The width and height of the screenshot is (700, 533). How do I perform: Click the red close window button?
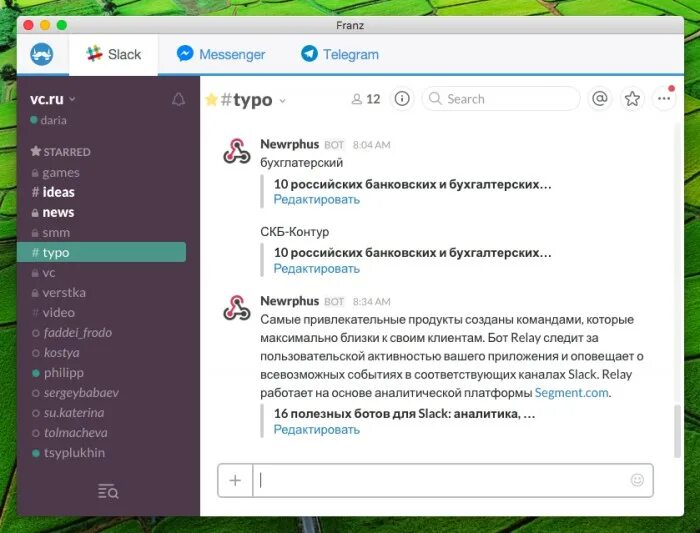[x=29, y=25]
